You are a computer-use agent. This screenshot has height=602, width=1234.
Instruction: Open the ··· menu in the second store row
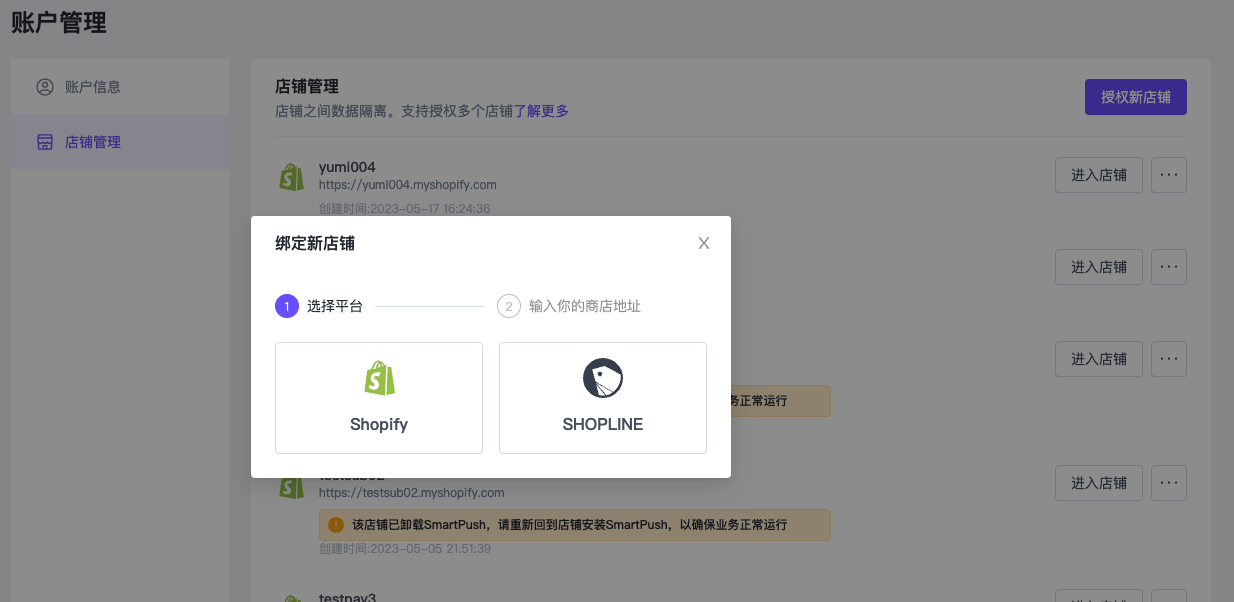pyautogui.click(x=1168, y=267)
